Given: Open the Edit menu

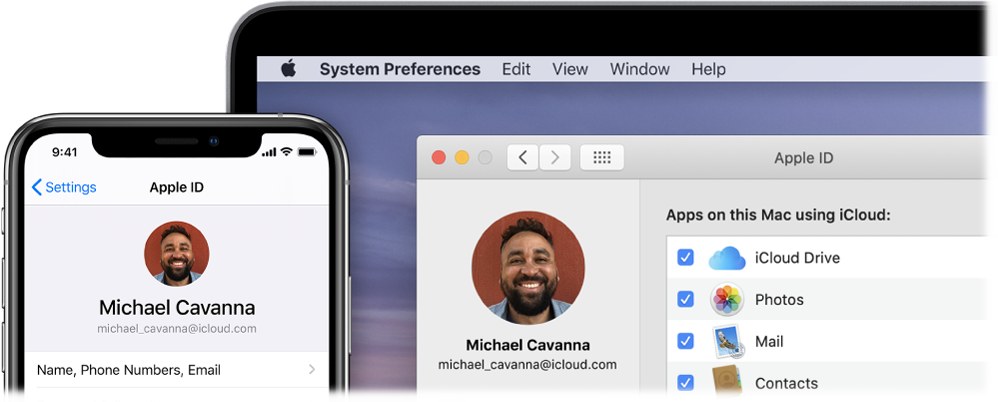Looking at the screenshot, I should pos(516,69).
